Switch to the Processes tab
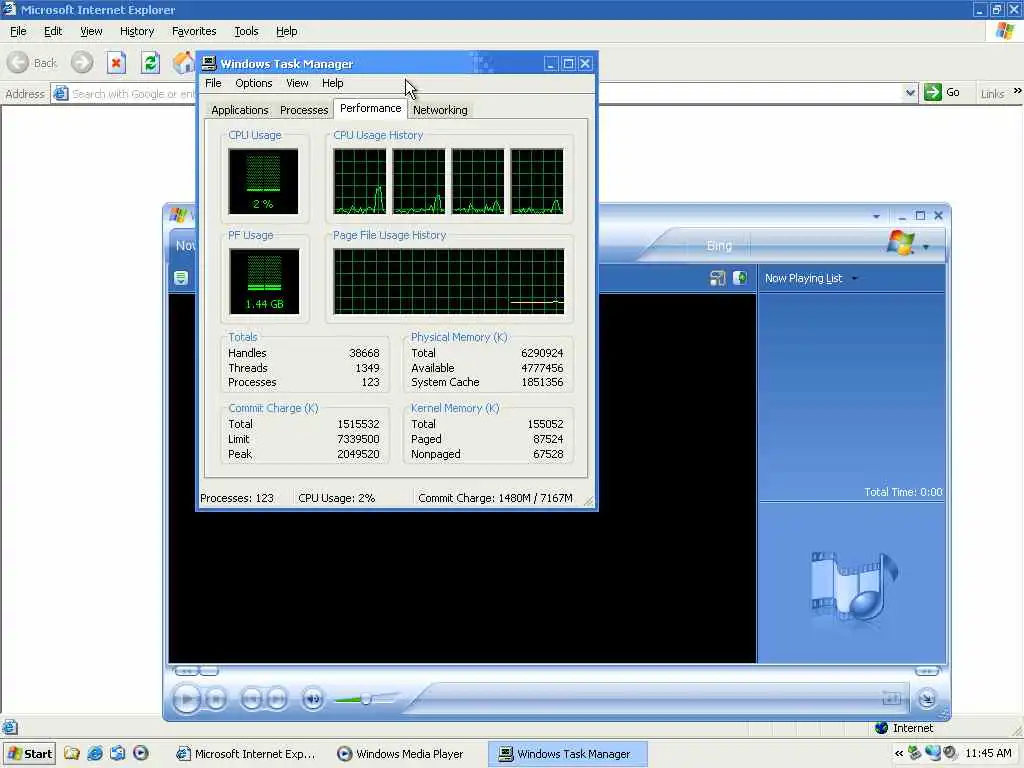The height and width of the screenshot is (768, 1024). (304, 110)
